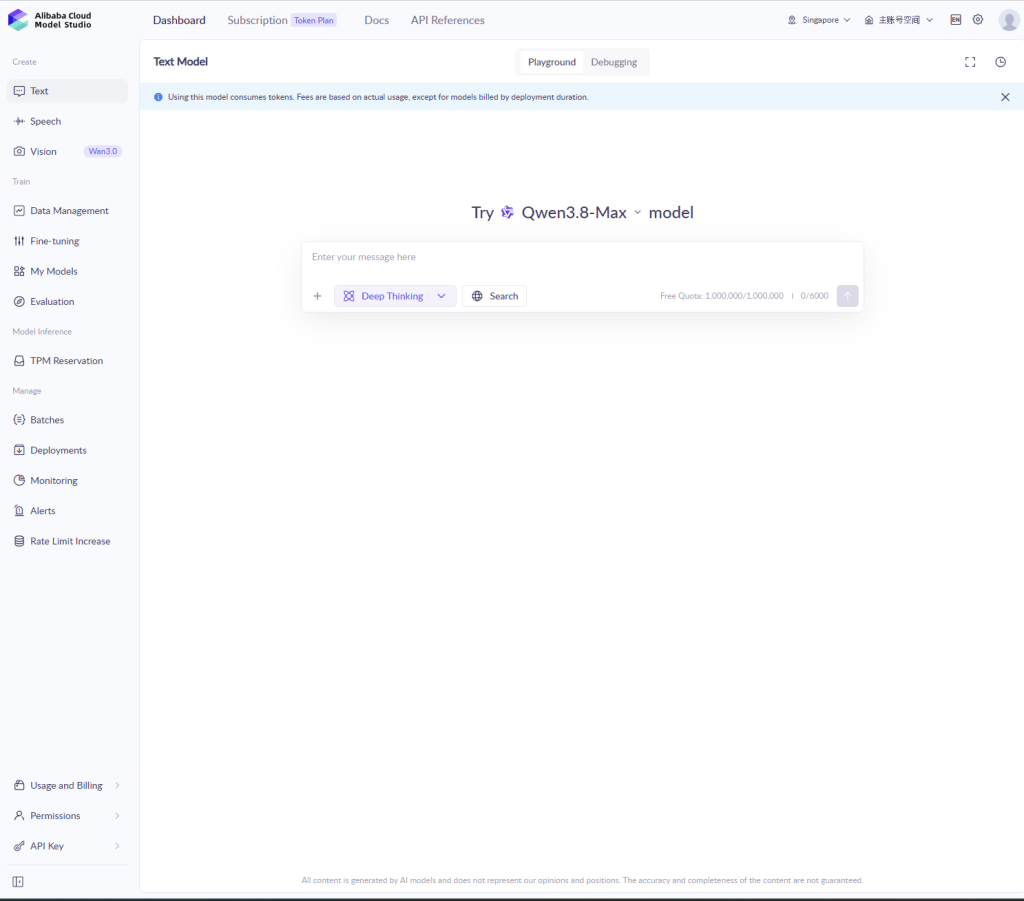
Task: Click the Free Quota 1,000,000/1,000,000 text
Action: tap(722, 296)
